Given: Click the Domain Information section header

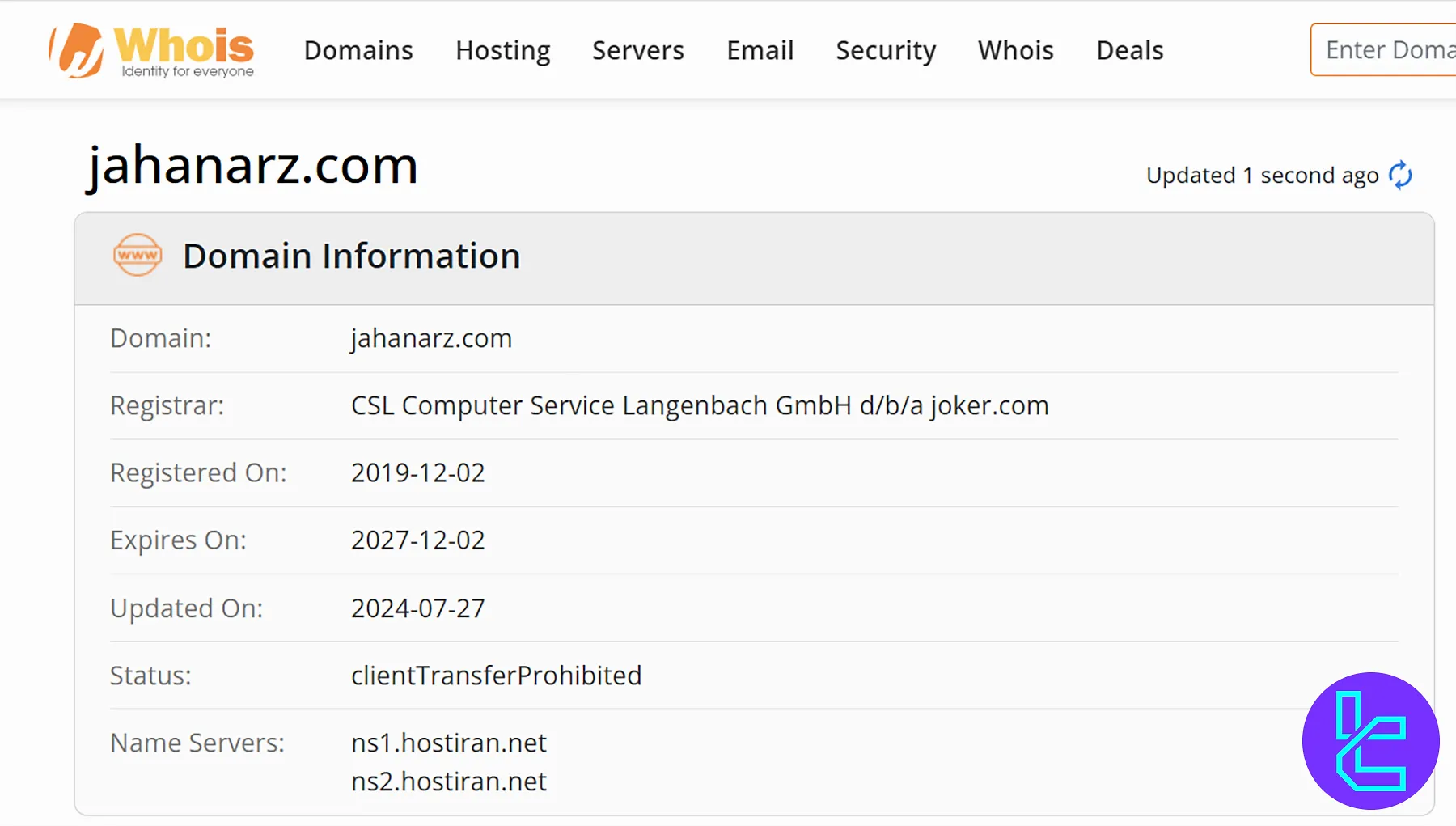Looking at the screenshot, I should (351, 256).
